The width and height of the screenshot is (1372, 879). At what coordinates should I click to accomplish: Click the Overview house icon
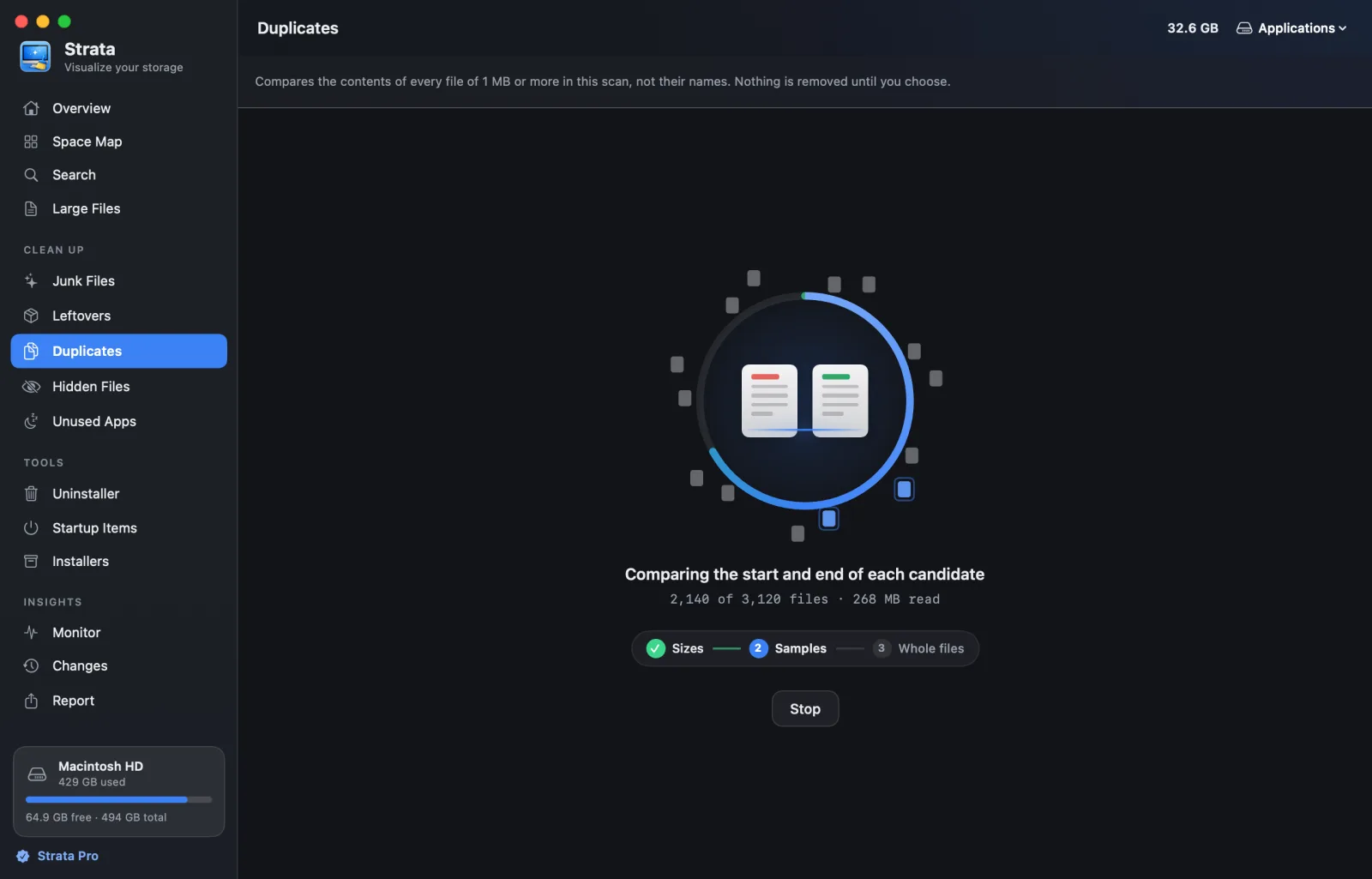tap(31, 108)
